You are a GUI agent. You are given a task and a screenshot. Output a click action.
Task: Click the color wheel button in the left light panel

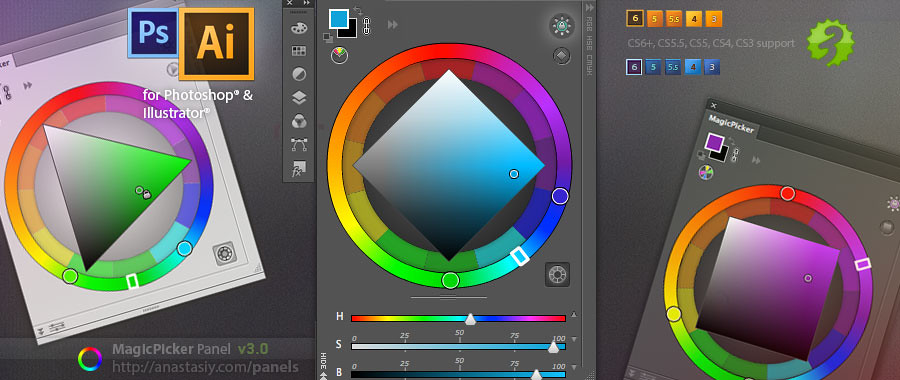pyautogui.click(x=224, y=253)
